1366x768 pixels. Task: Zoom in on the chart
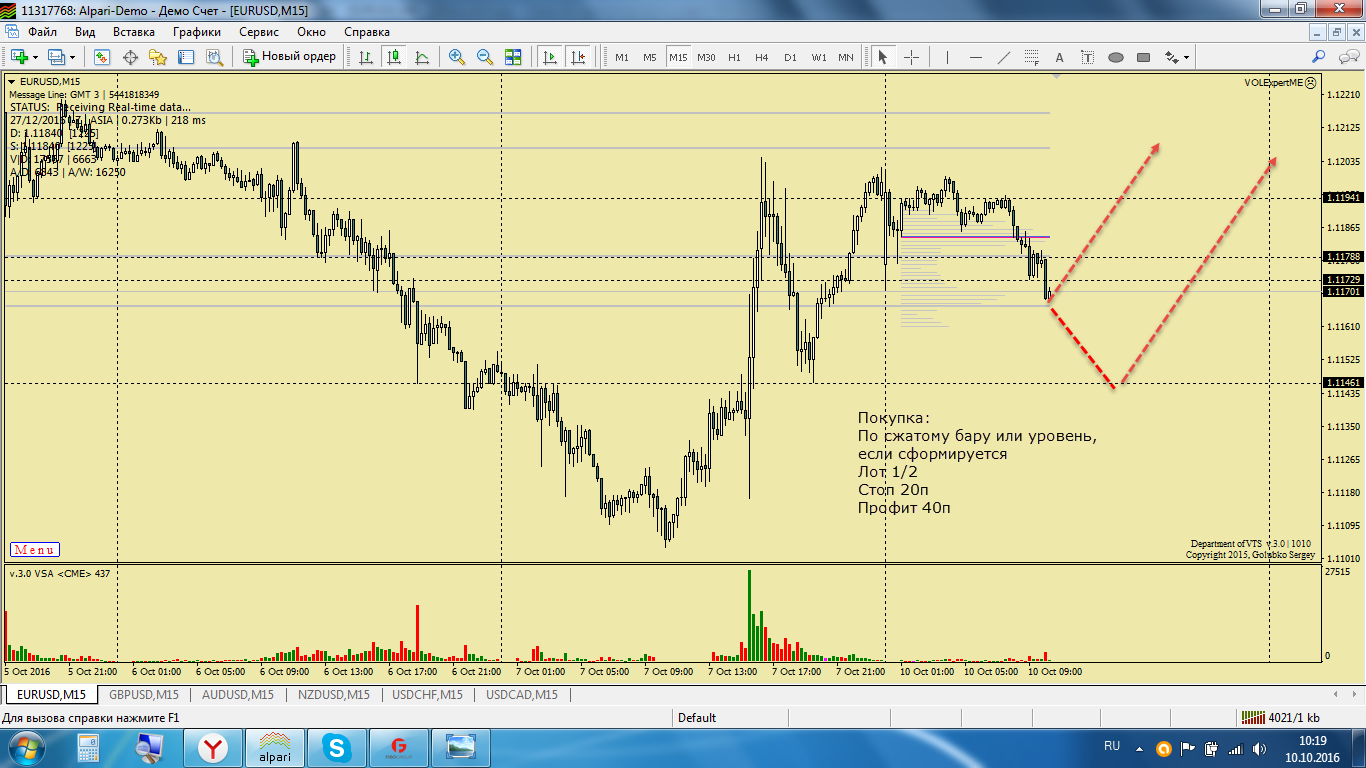click(457, 57)
